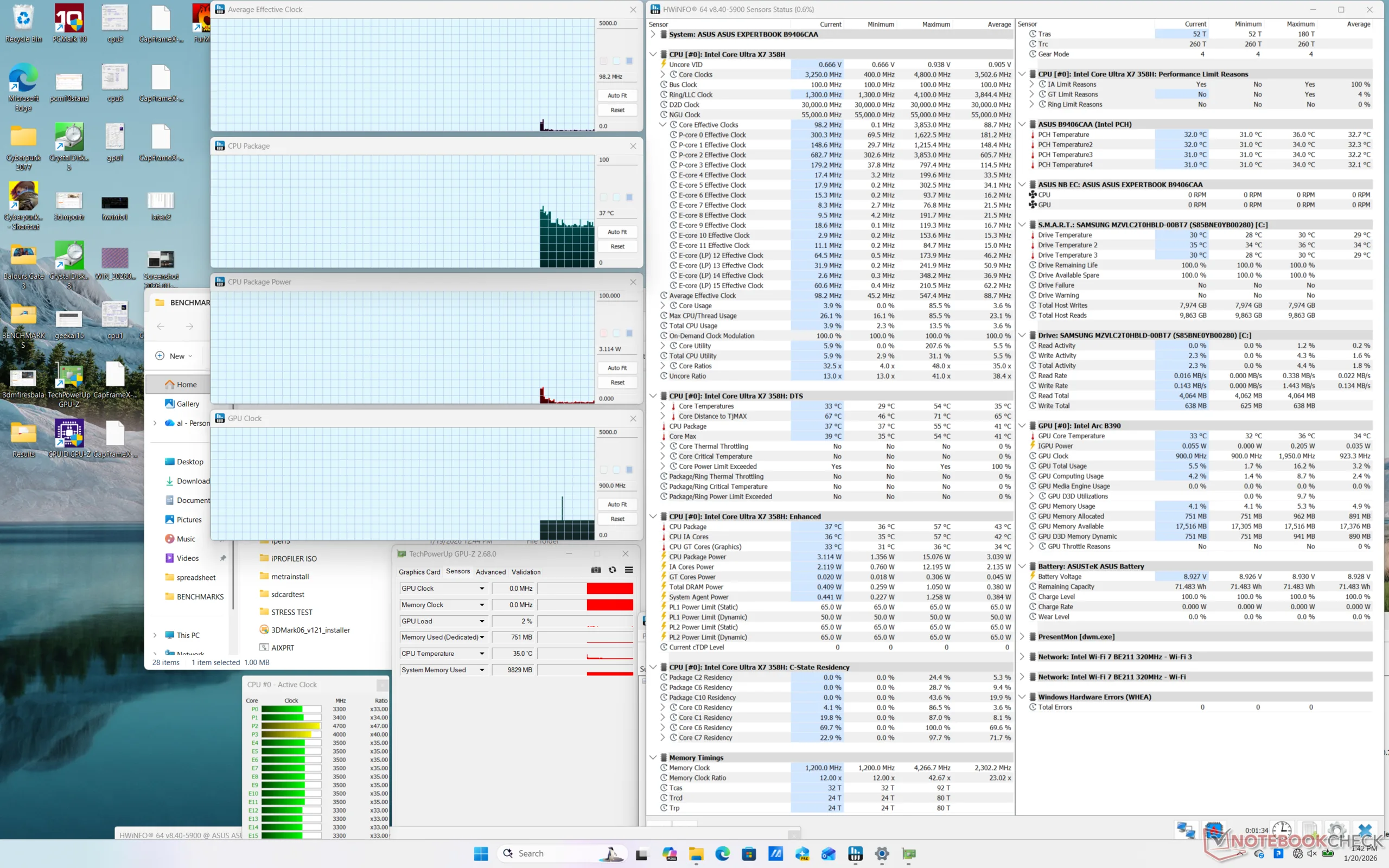
Task: Expand the Core Clocks tree row
Action: coord(663,75)
